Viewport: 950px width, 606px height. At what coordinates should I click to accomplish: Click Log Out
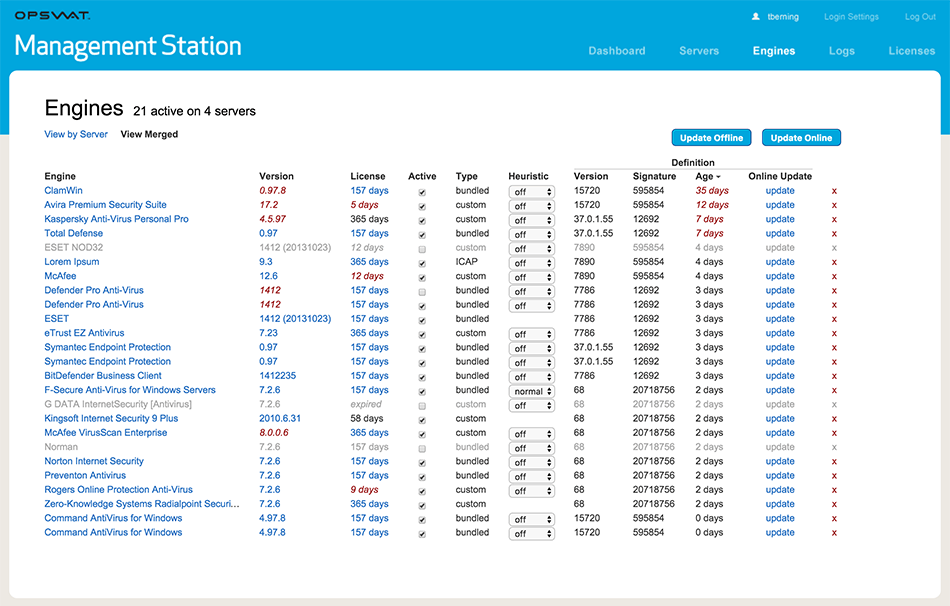tap(920, 17)
